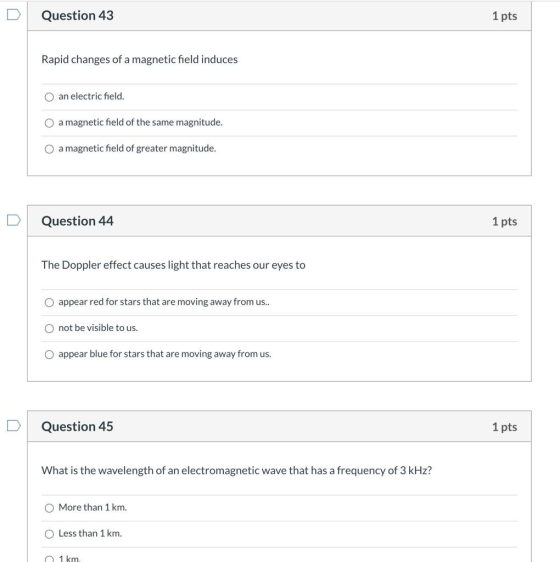The height and width of the screenshot is (562, 560).
Task: Select 'appear blue for stars moving away' radio
Action: (49, 354)
